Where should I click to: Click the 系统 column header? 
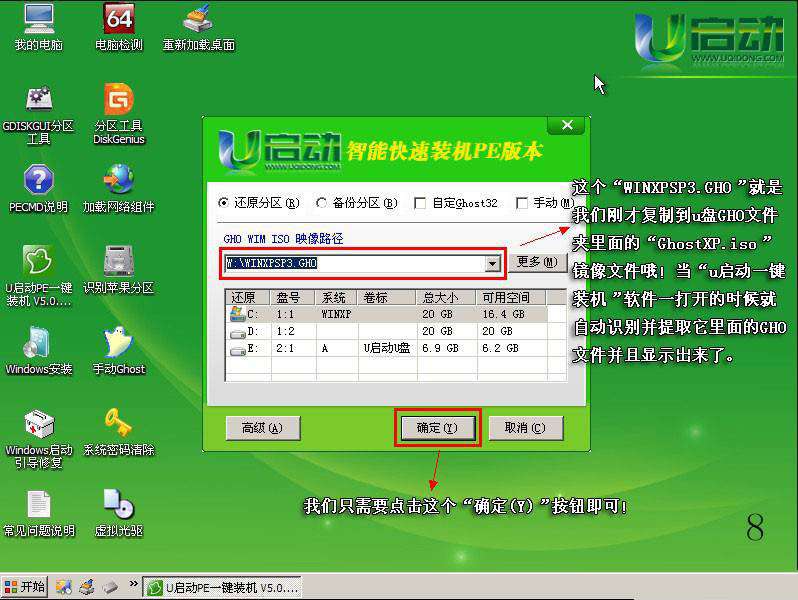[337, 298]
